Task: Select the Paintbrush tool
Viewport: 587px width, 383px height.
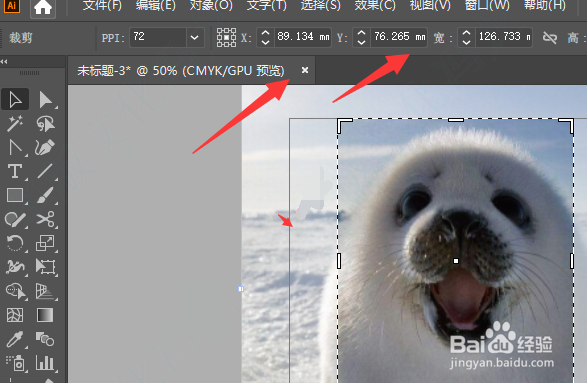Action: (45, 195)
